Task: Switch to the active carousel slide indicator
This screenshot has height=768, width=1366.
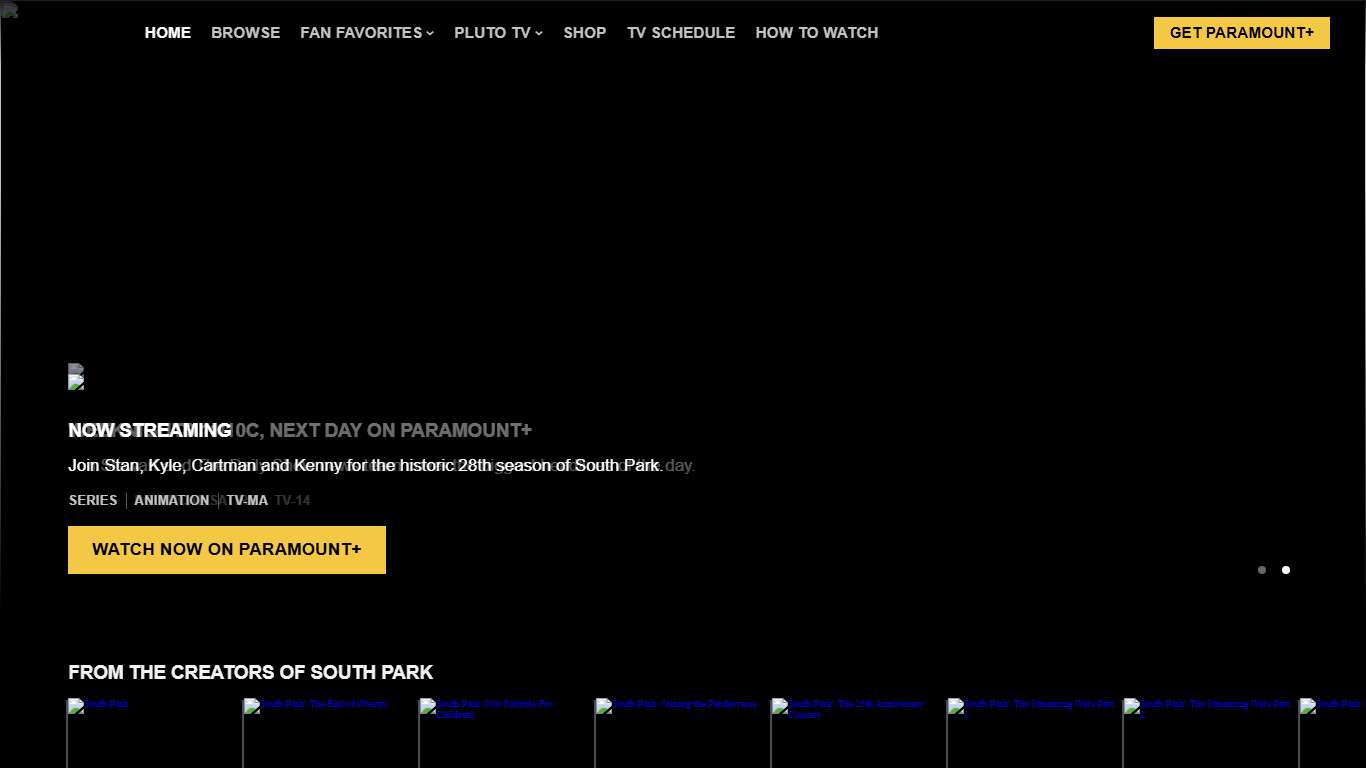Action: [1286, 570]
